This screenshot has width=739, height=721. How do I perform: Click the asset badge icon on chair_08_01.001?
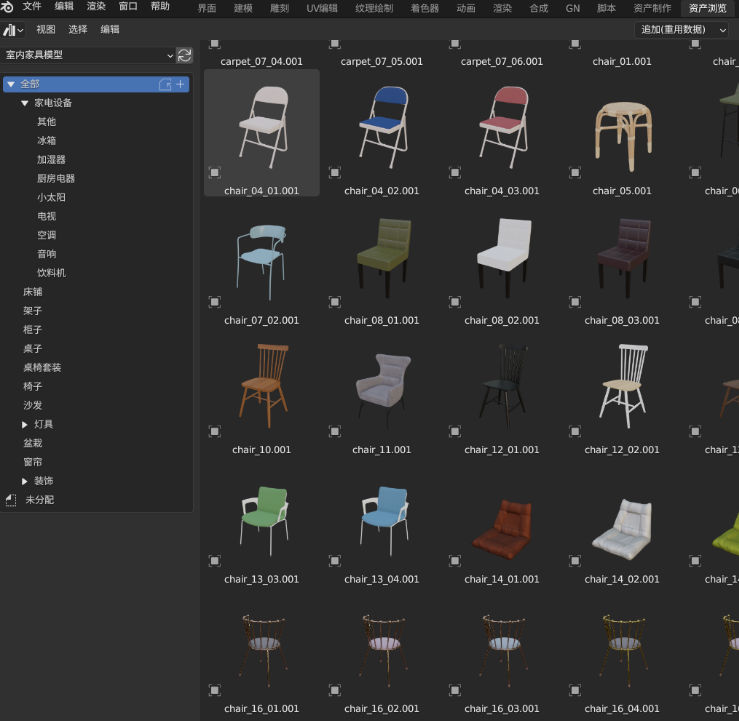335,302
